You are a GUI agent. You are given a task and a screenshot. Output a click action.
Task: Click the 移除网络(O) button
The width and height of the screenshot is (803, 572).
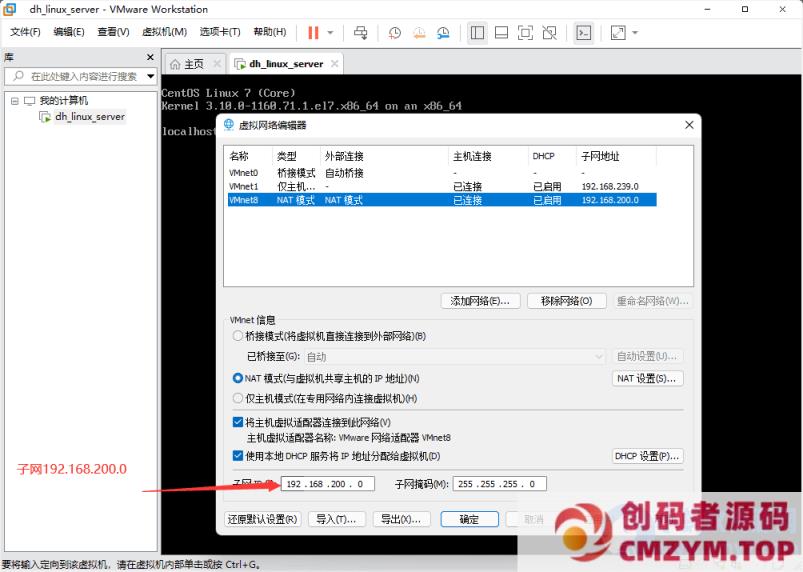coord(566,301)
